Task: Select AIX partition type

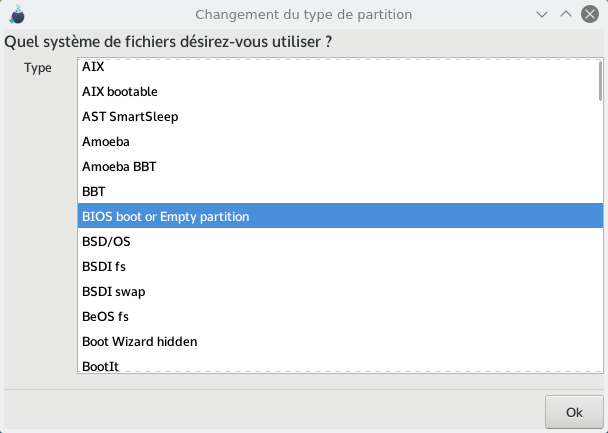Action: point(340,67)
